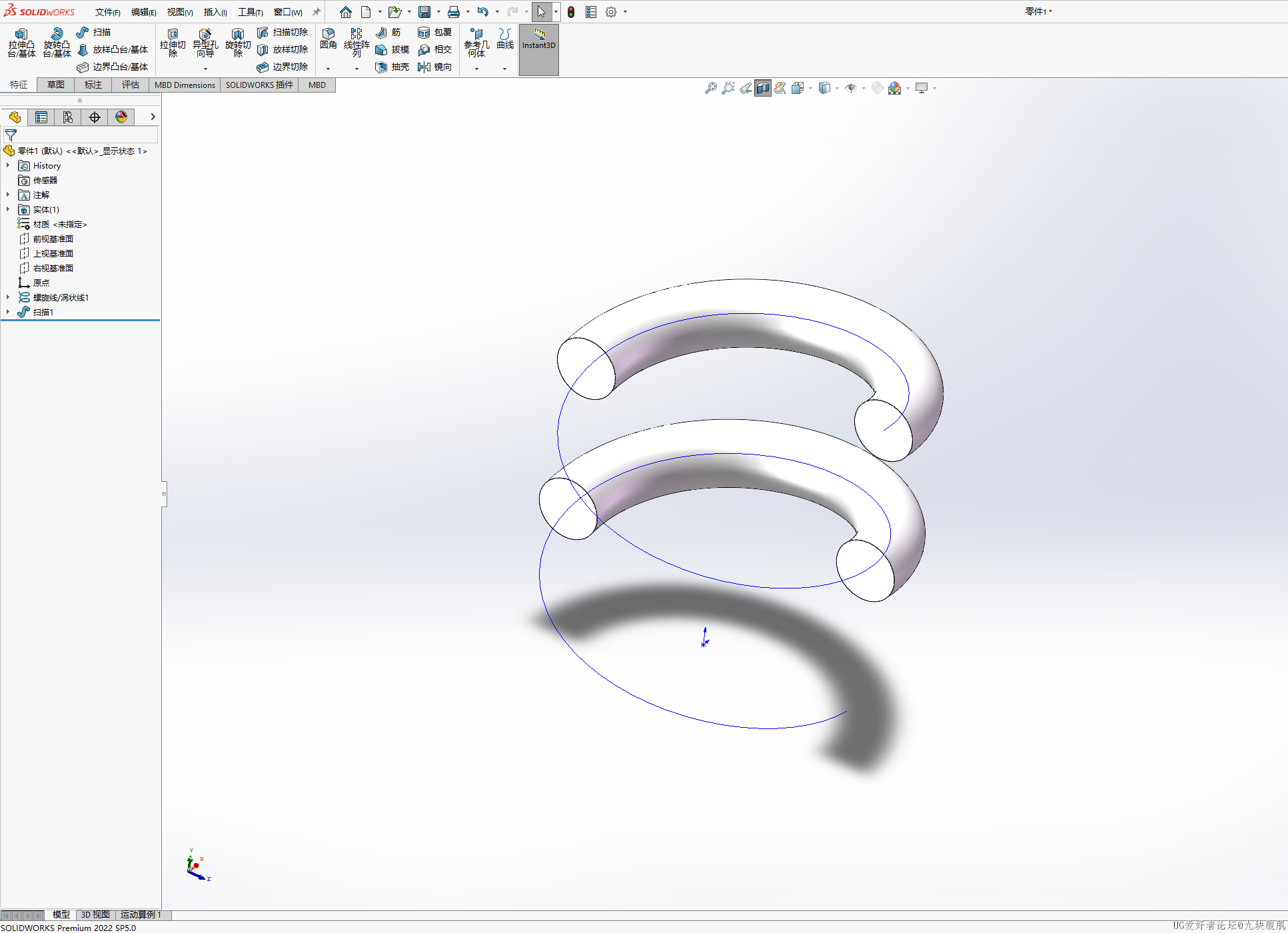Click the 圆角 fillet tool
Image resolution: width=1288 pixels, height=933 pixels.
pyautogui.click(x=328, y=39)
